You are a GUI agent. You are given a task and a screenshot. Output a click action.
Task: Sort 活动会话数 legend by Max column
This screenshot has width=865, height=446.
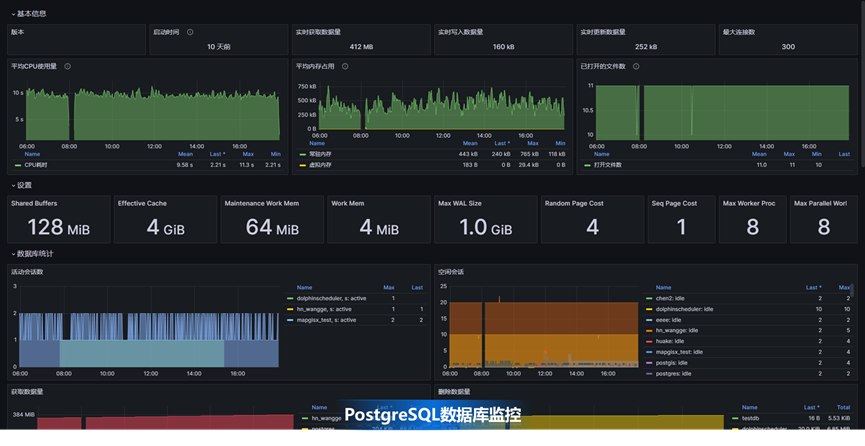pyautogui.click(x=389, y=288)
